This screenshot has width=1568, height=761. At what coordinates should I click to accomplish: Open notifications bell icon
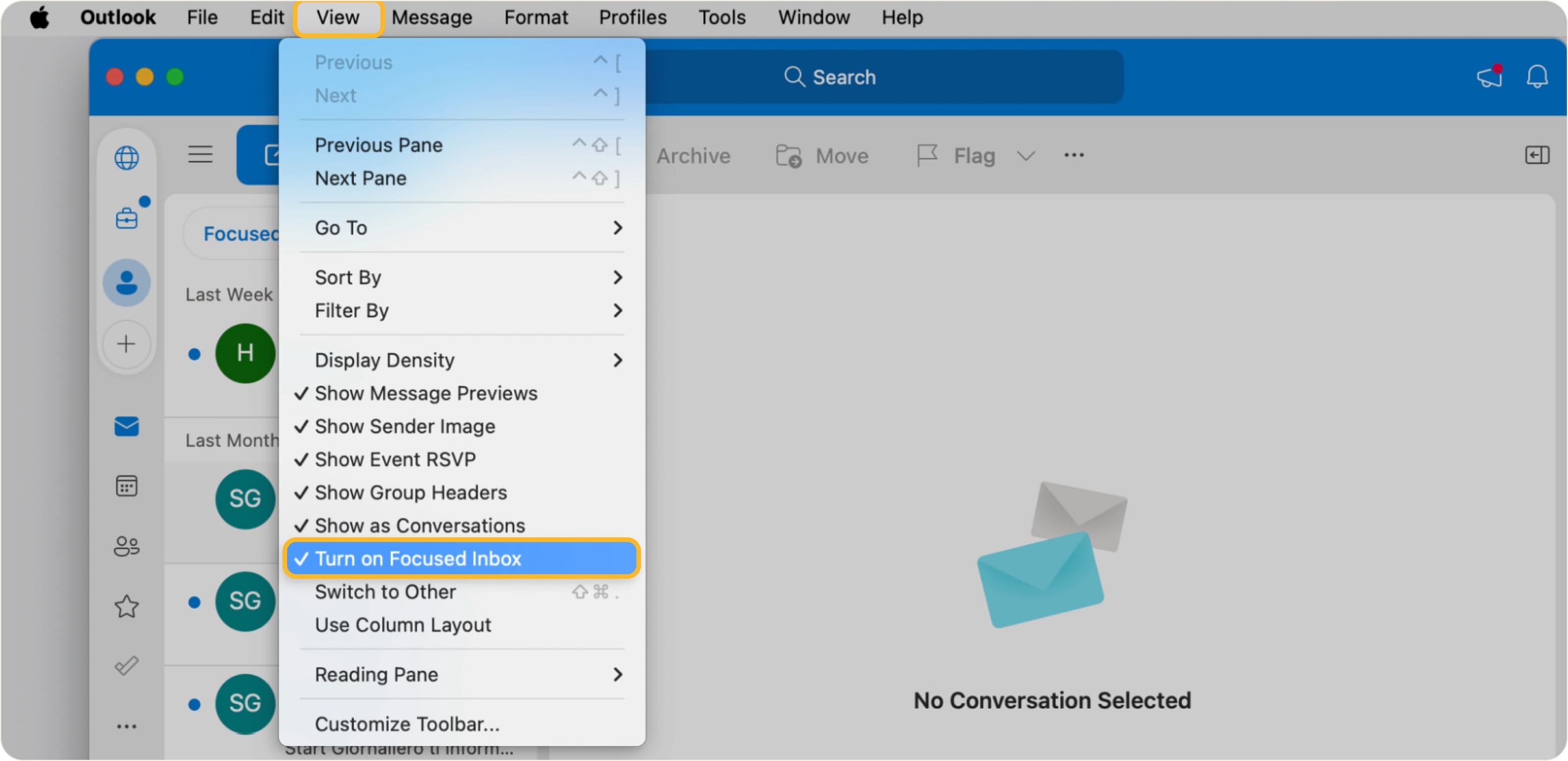[x=1536, y=77]
